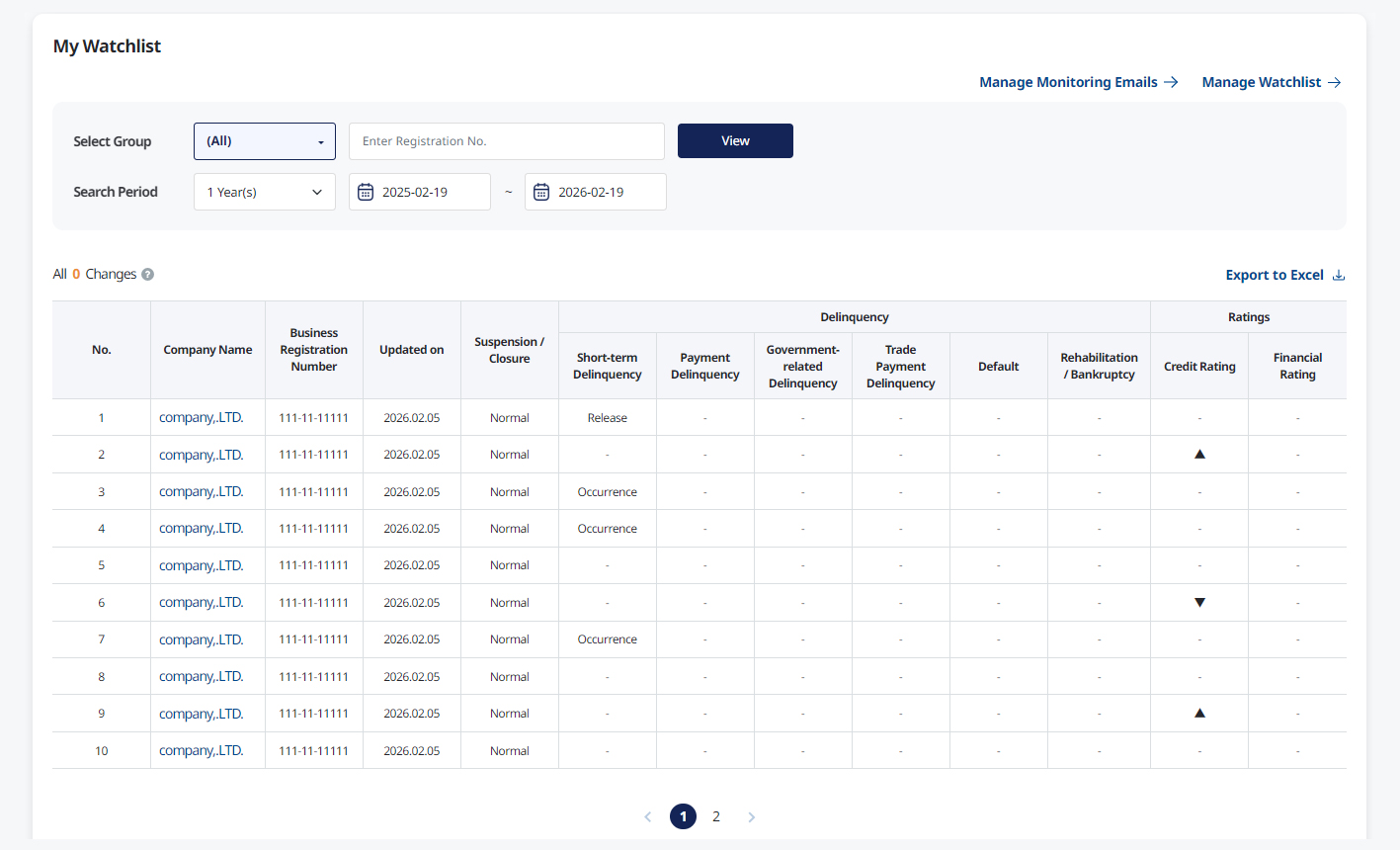Open company,.LTD. in row 1

(x=202, y=418)
